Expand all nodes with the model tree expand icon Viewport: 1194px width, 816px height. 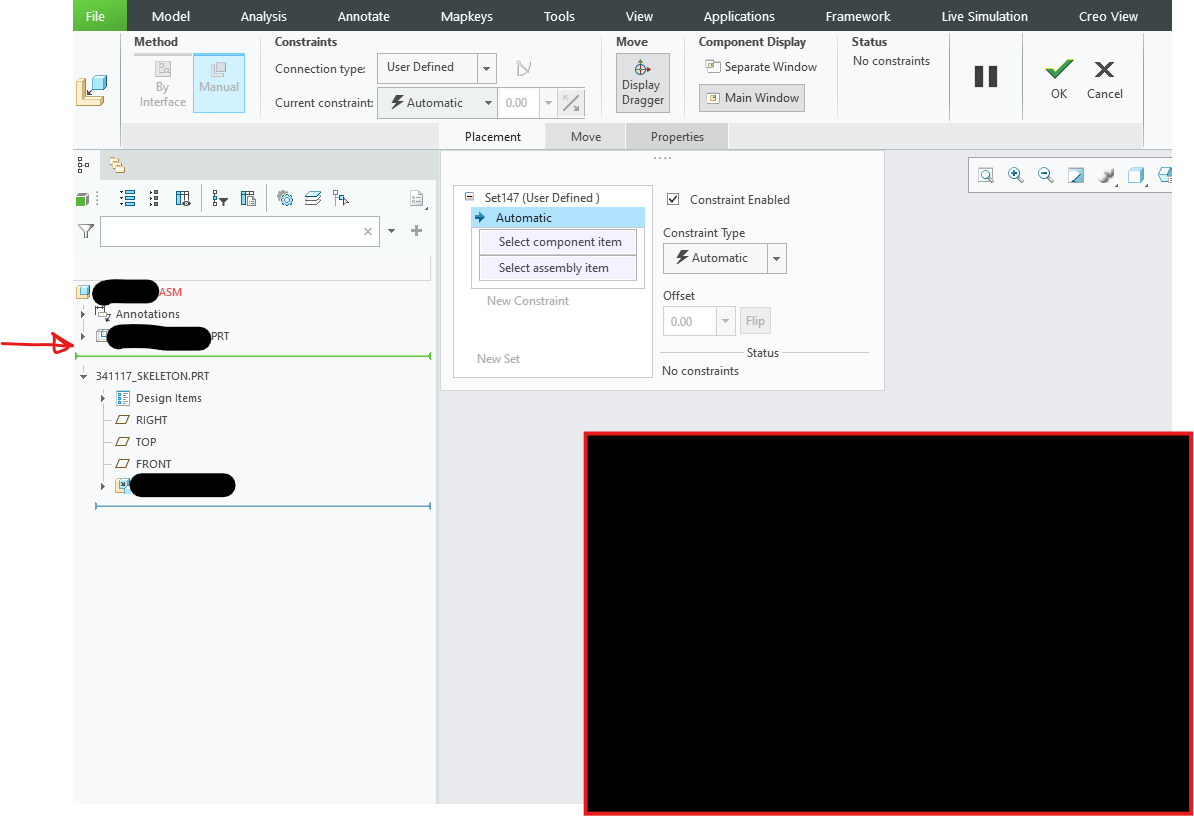(127, 198)
